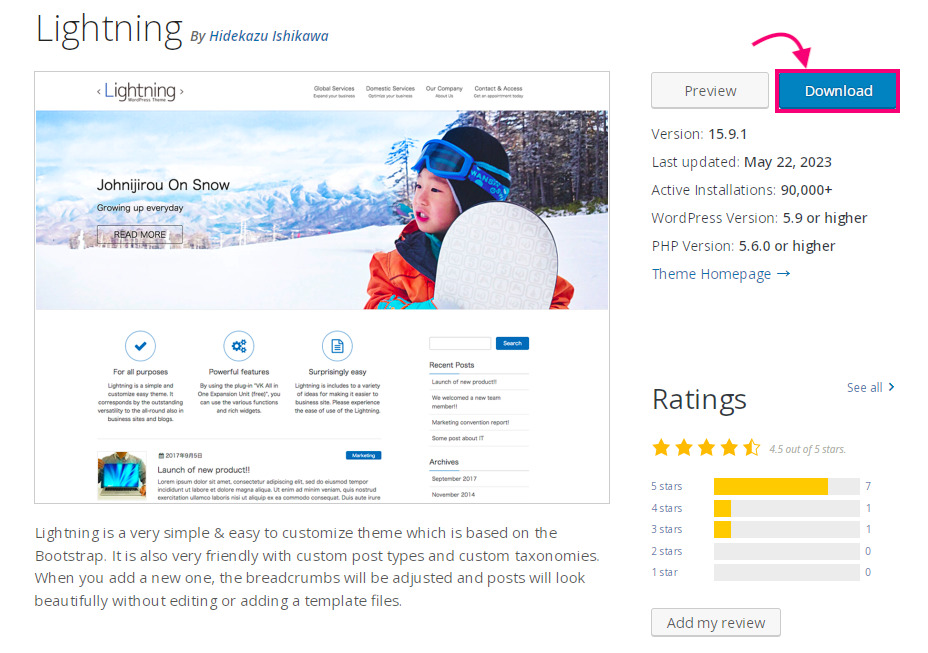Image resolution: width=928 pixels, height=653 pixels.
Task: Click the star rating icons row
Action: [x=706, y=448]
